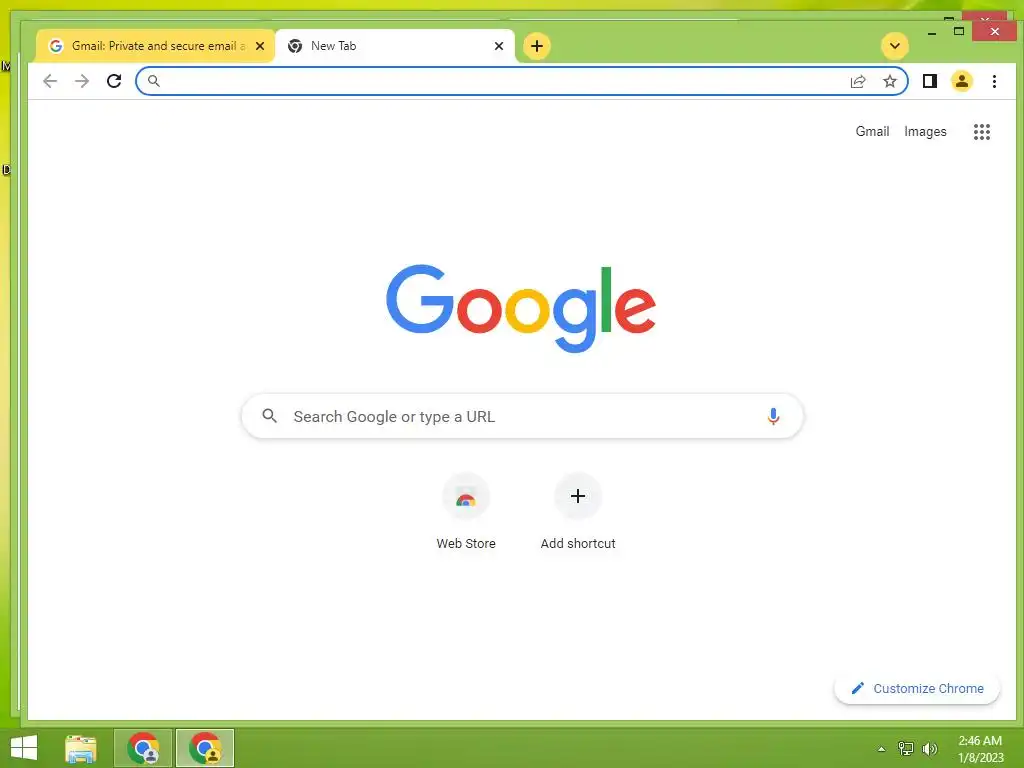
Task: Show hidden system tray icons
Action: (x=881, y=749)
